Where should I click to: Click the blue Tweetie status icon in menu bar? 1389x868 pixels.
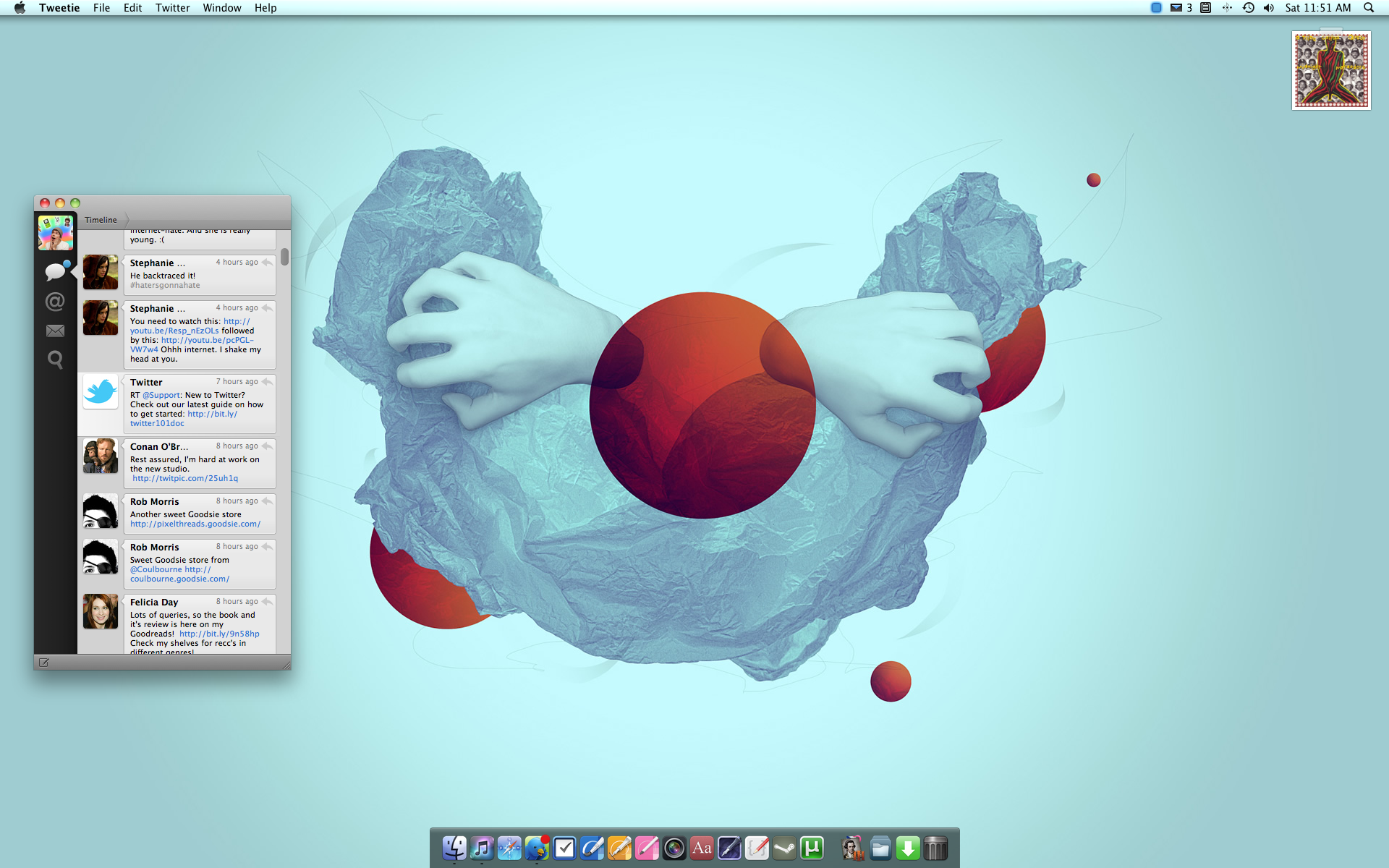[1156, 8]
